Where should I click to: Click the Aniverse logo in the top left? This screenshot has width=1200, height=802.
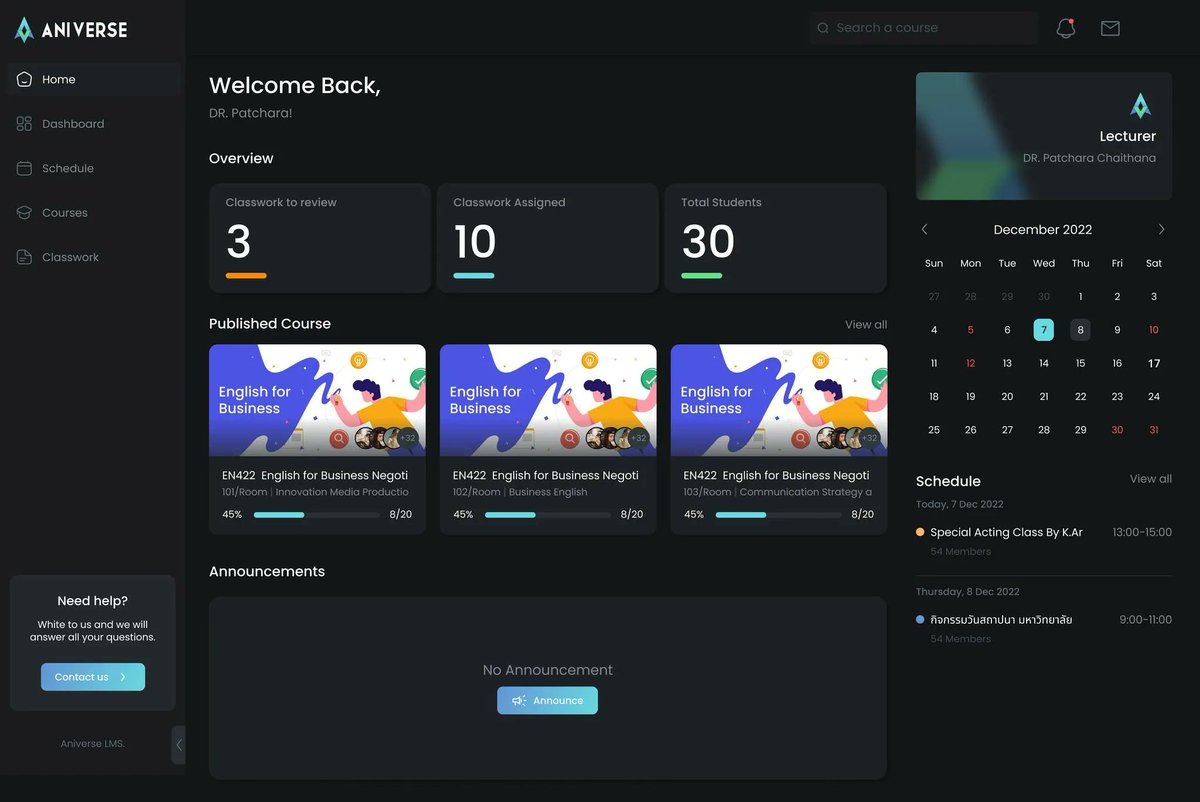click(70, 29)
